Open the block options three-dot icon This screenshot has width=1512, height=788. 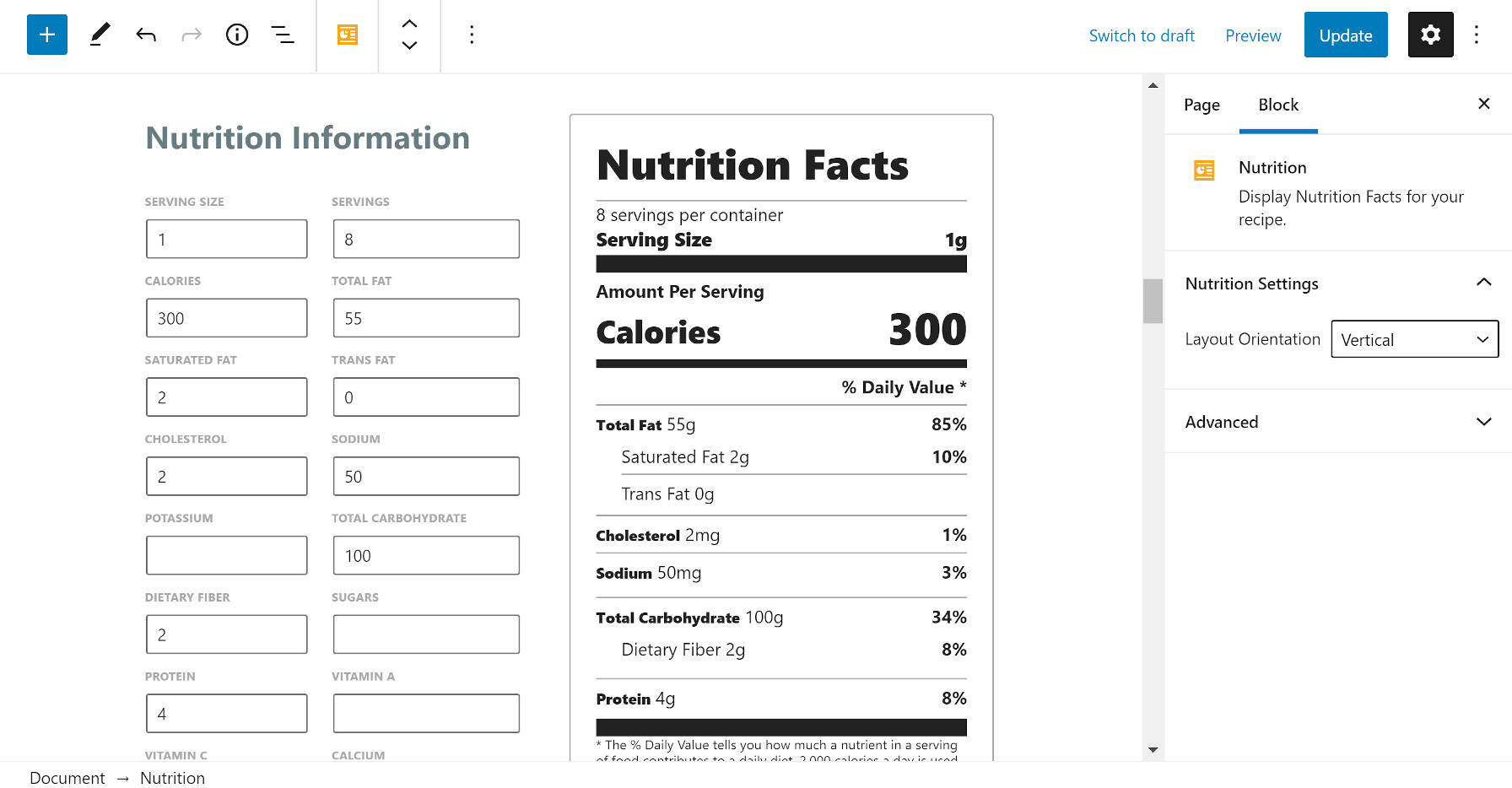[x=472, y=35]
